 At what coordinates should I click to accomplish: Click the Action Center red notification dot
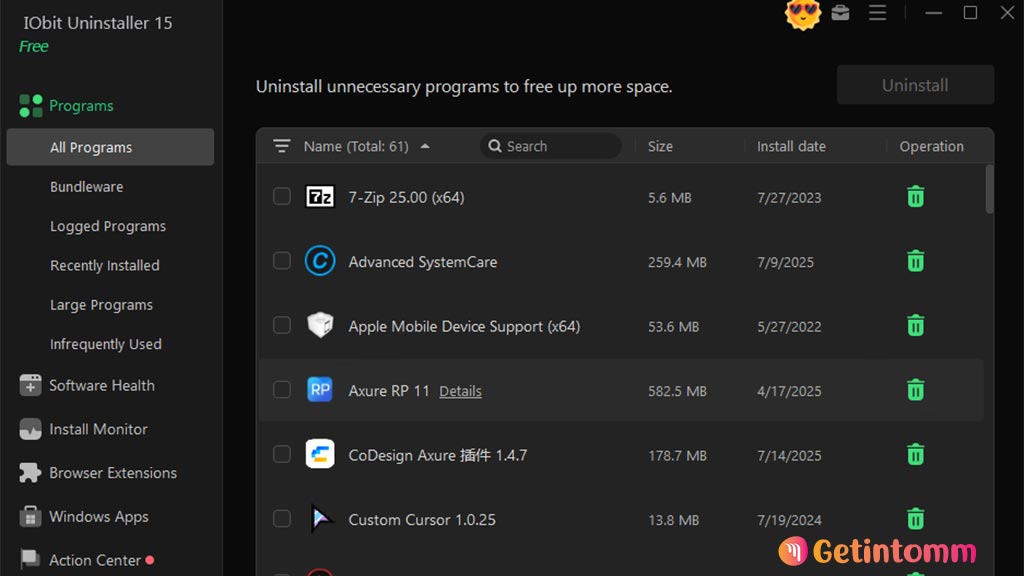(x=150, y=560)
